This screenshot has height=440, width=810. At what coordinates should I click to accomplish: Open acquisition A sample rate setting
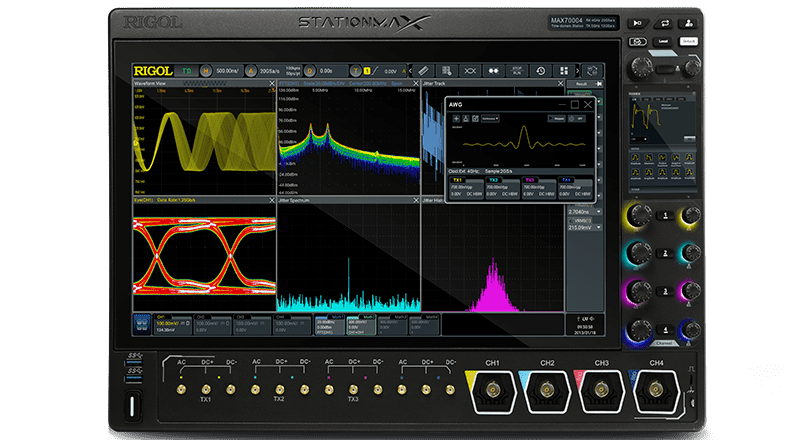pos(251,71)
